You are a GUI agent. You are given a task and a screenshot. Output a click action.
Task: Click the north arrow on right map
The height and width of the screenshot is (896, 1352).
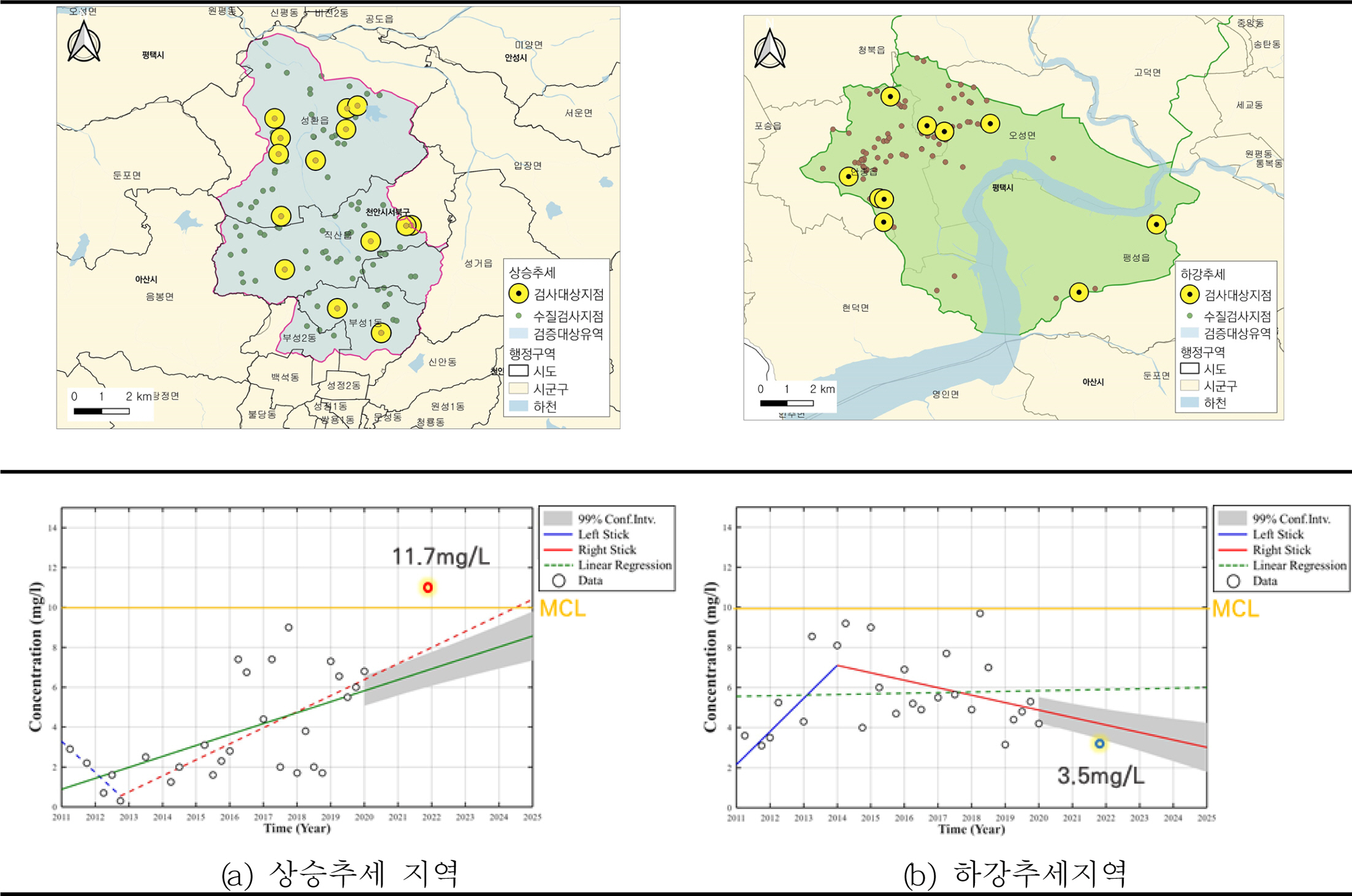point(770,49)
